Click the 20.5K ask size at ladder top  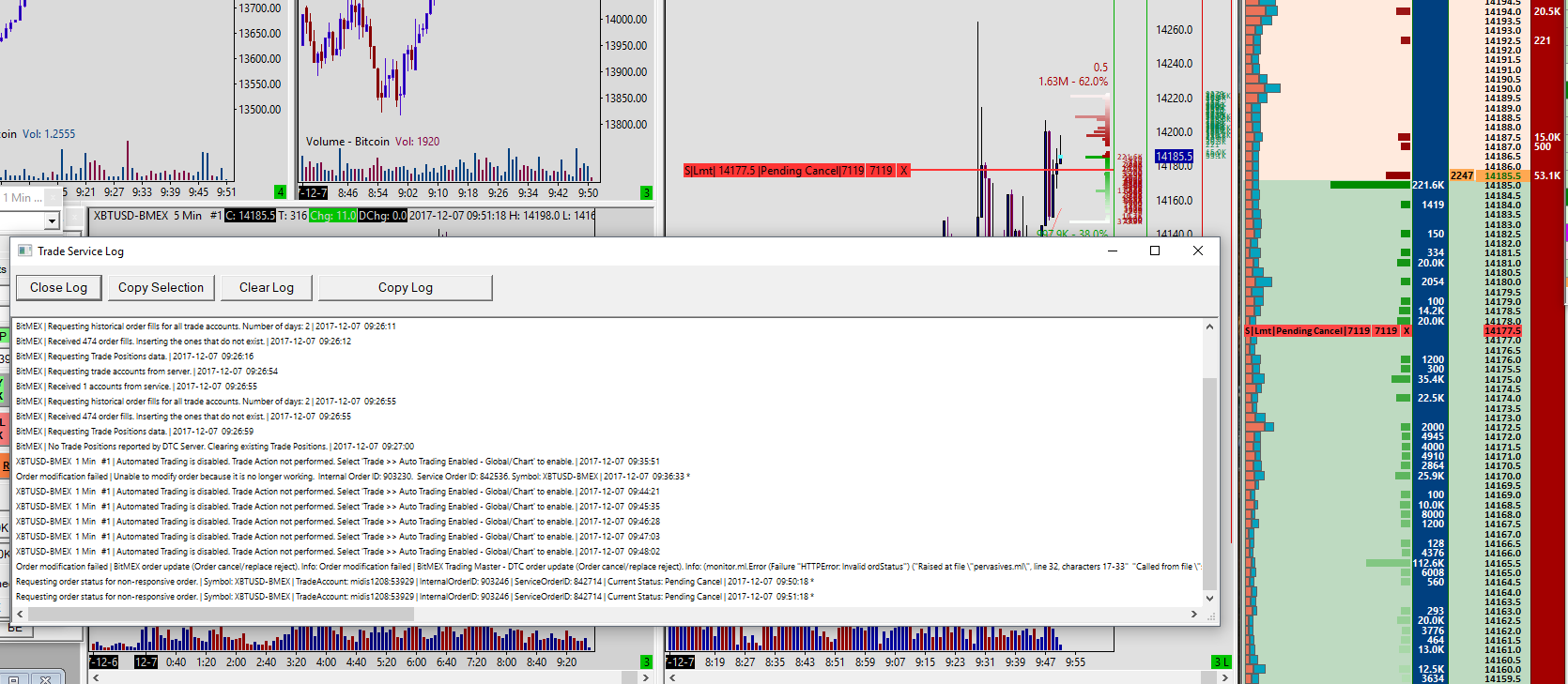point(1547,11)
